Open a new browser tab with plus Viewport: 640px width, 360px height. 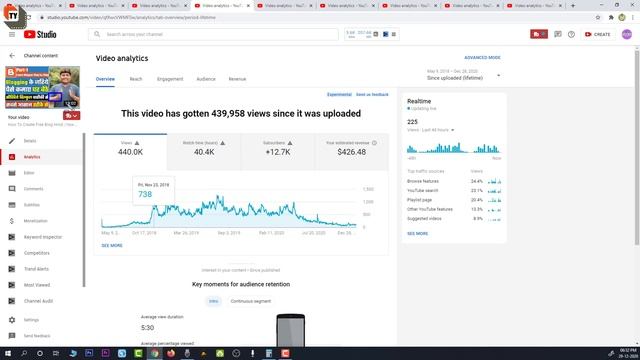point(573,6)
